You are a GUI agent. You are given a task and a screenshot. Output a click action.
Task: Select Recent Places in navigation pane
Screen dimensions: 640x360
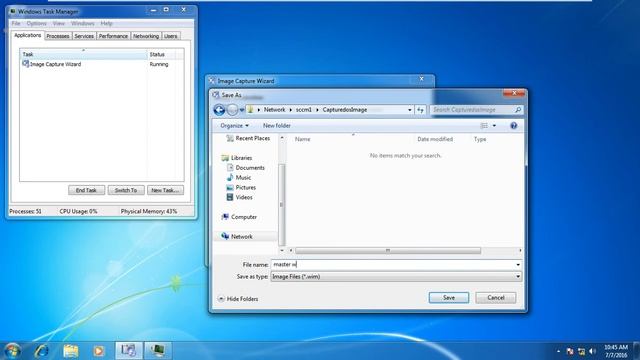pyautogui.click(x=248, y=138)
